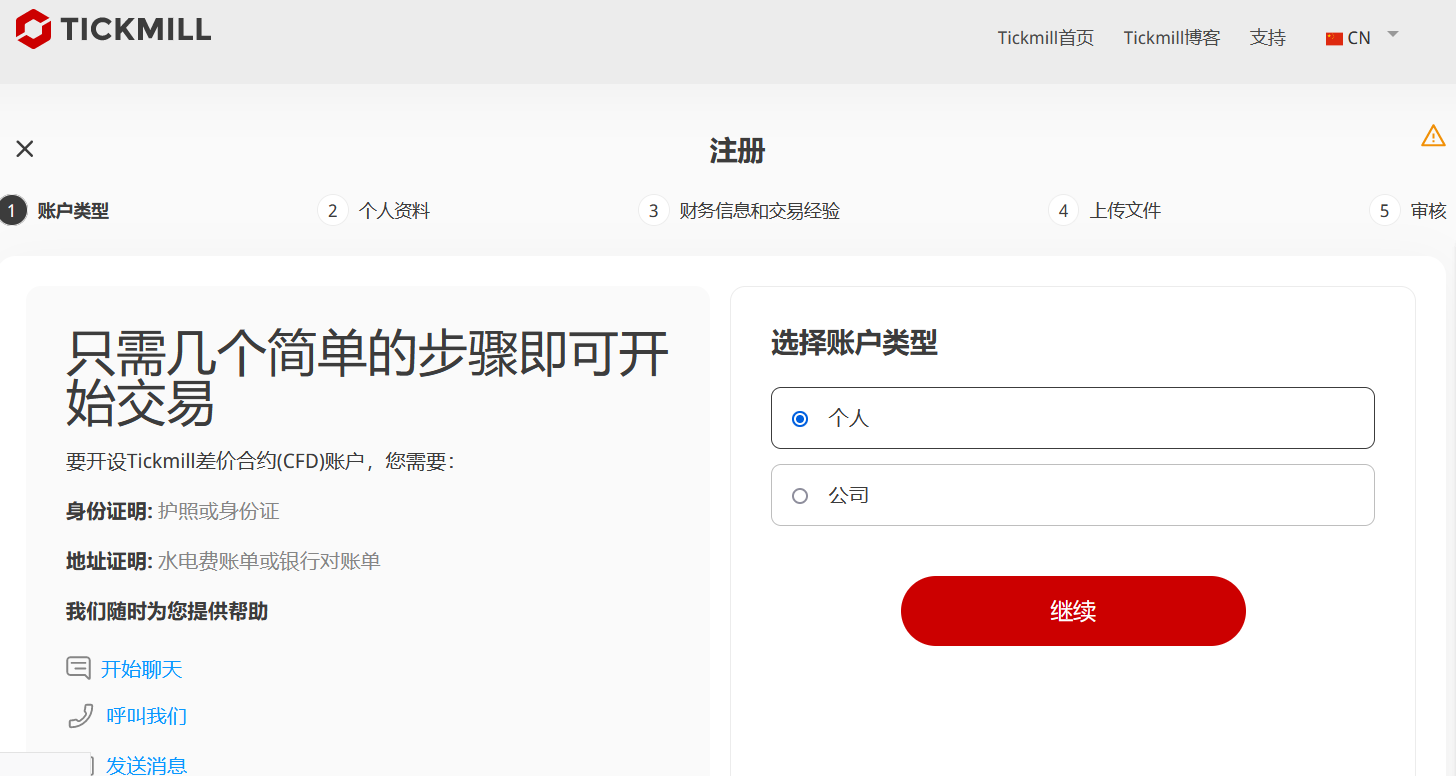Image resolution: width=1456 pixels, height=776 pixels.
Task: Click the China flag icon
Action: pyautogui.click(x=1334, y=39)
